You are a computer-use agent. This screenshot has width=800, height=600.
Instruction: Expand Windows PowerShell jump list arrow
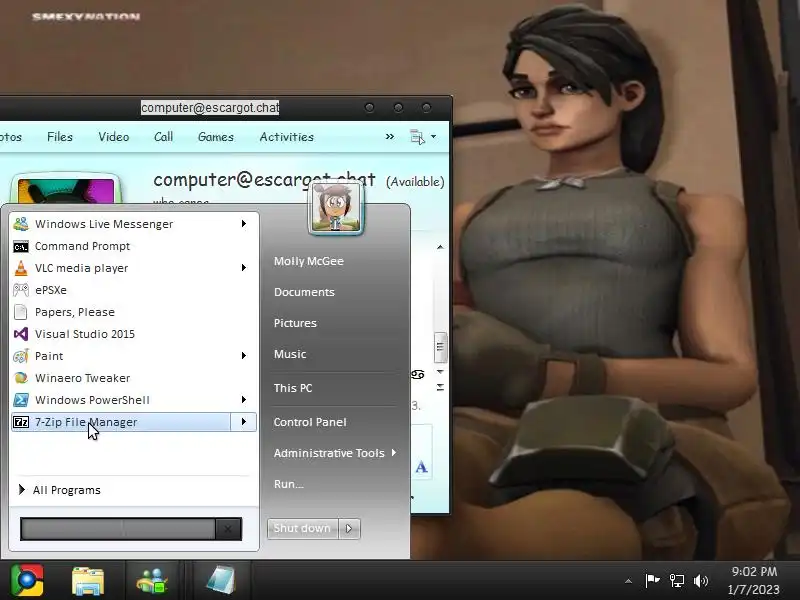[244, 399]
